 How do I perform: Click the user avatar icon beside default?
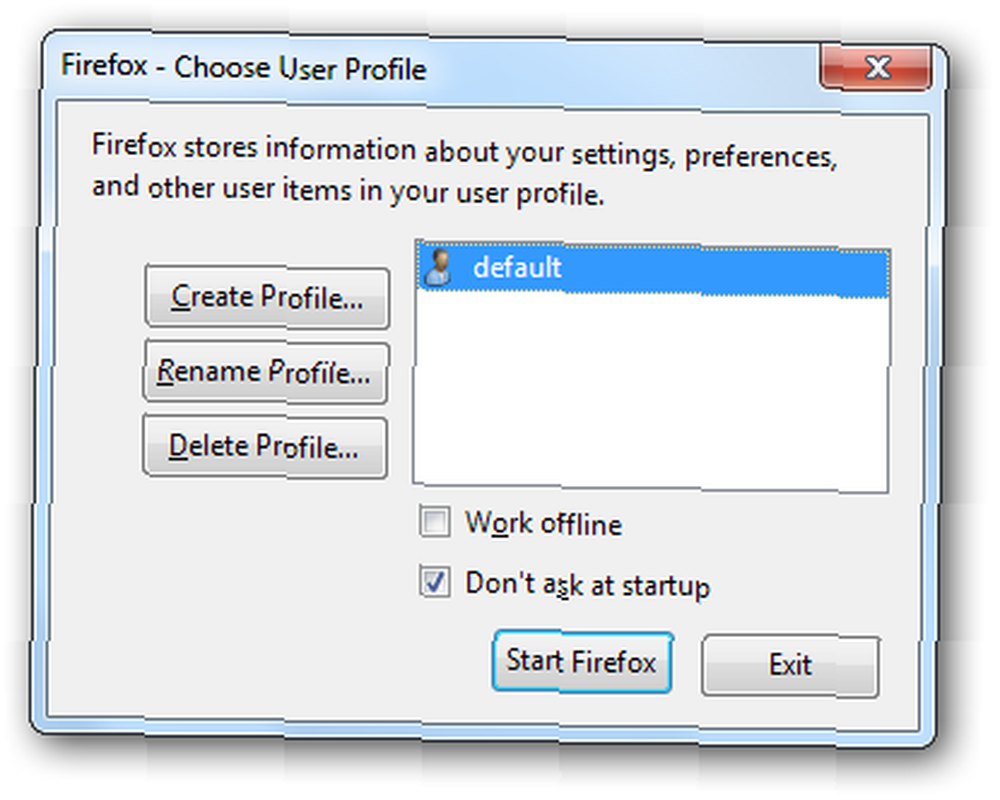[x=438, y=267]
